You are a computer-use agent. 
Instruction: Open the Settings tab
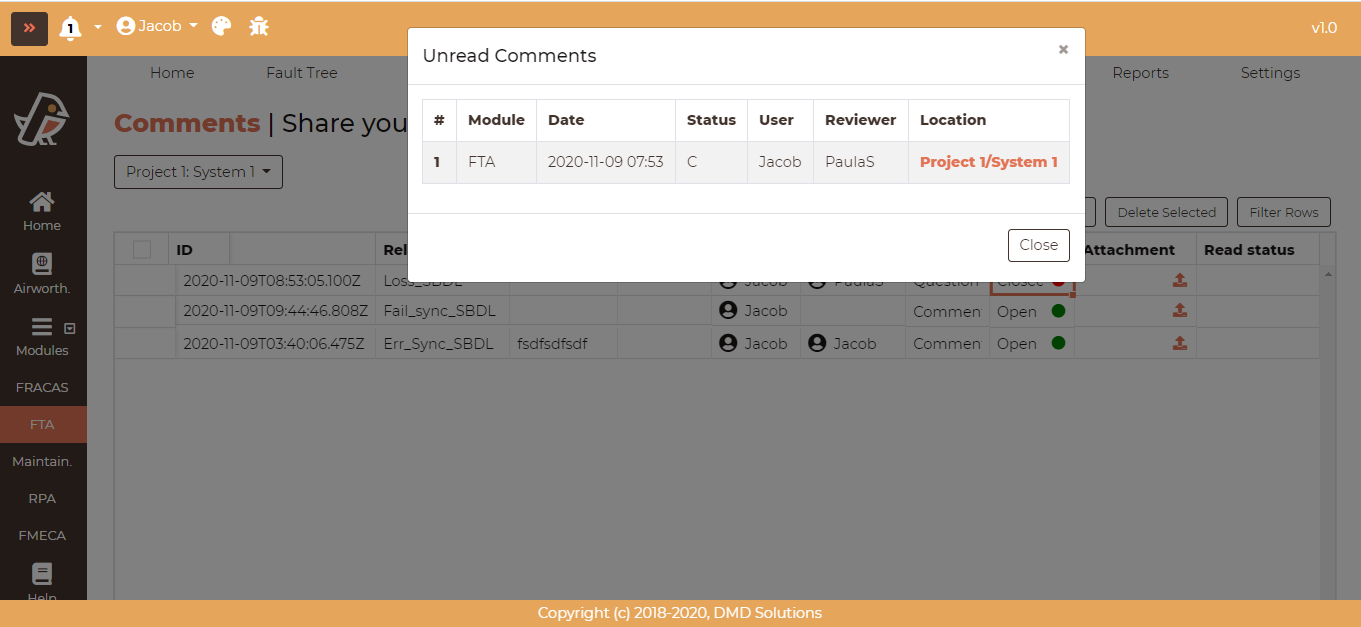point(1270,73)
